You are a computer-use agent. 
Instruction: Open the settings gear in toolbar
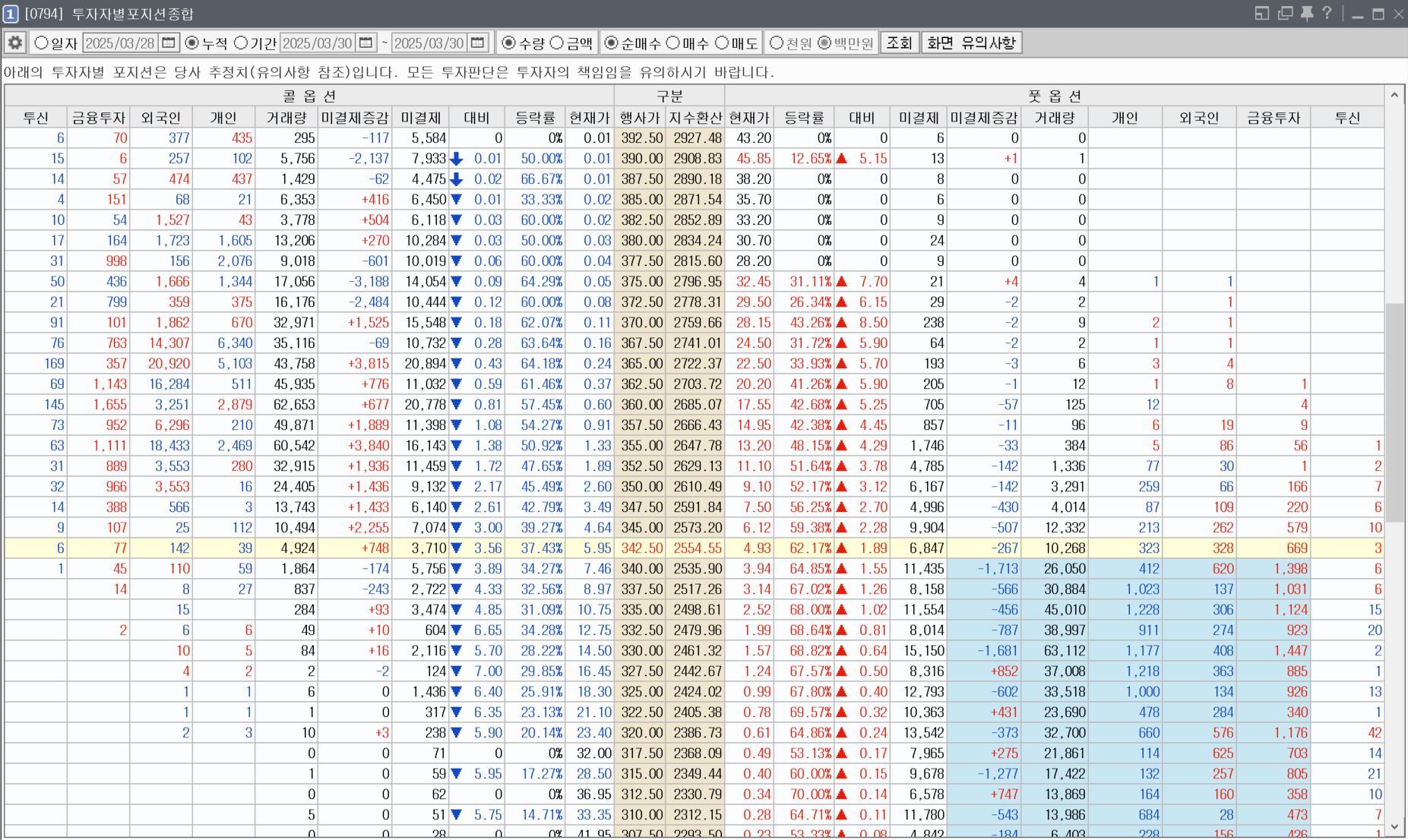pos(15,43)
